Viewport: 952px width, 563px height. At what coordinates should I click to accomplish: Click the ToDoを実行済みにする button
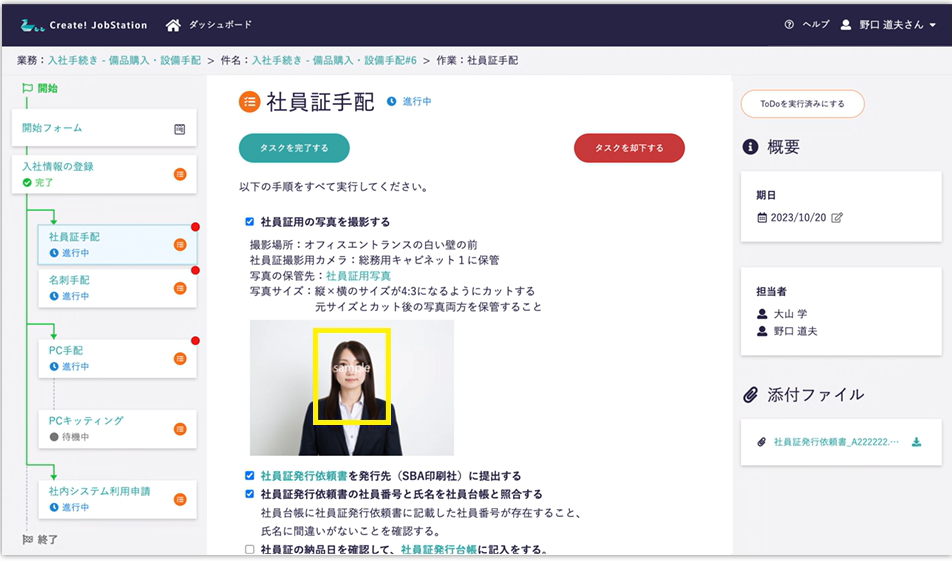pos(802,104)
